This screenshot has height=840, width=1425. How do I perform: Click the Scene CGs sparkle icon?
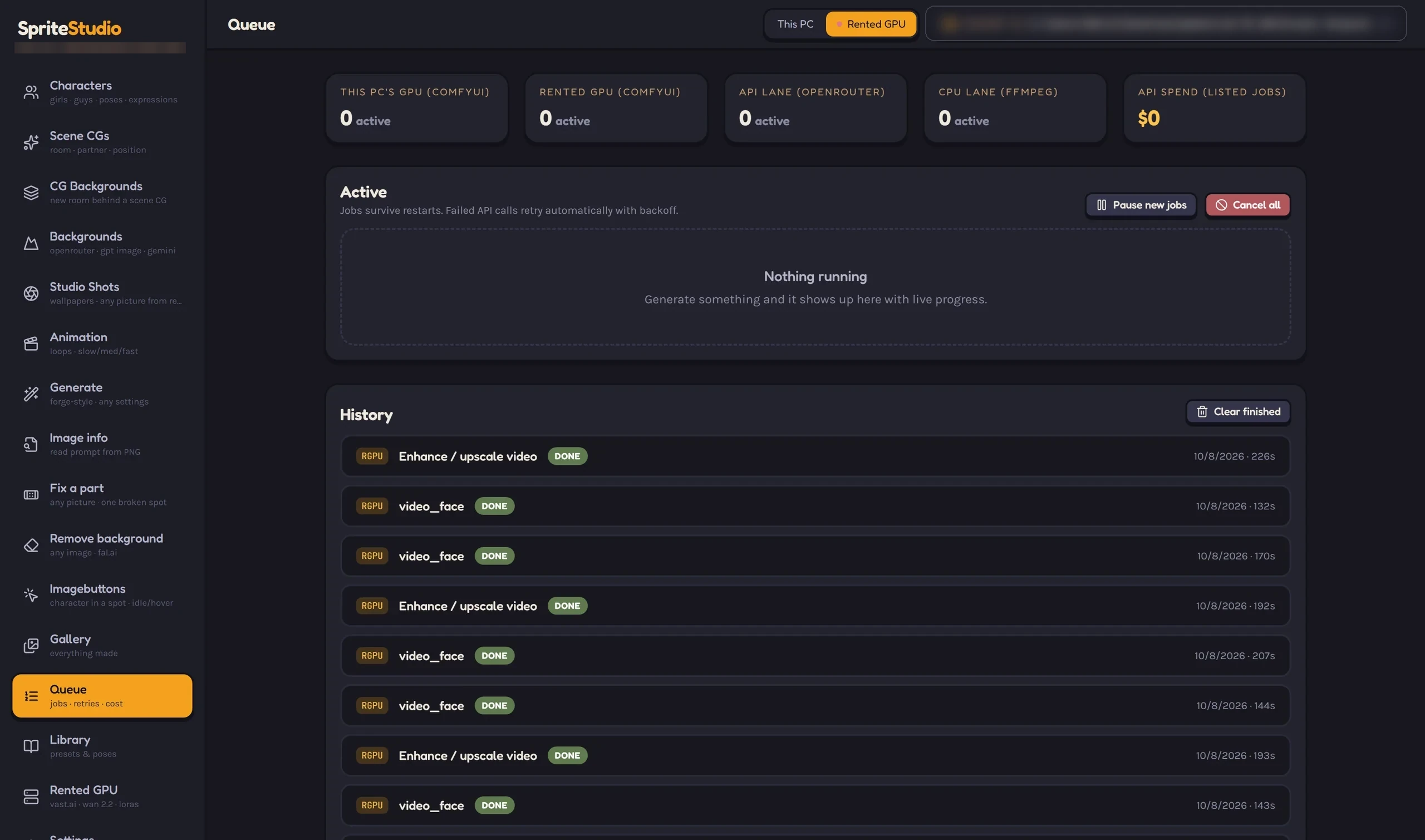(x=31, y=142)
